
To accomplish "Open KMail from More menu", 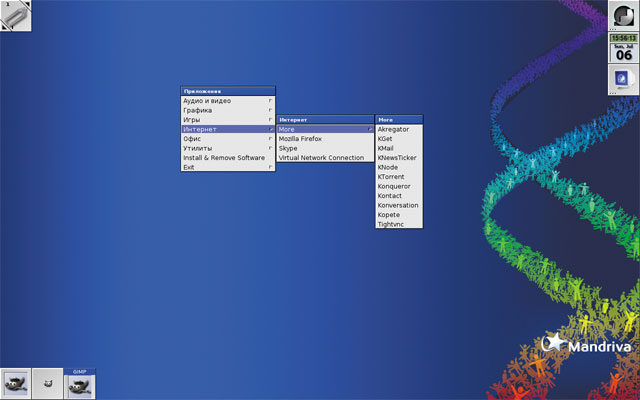I will click(x=399, y=148).
